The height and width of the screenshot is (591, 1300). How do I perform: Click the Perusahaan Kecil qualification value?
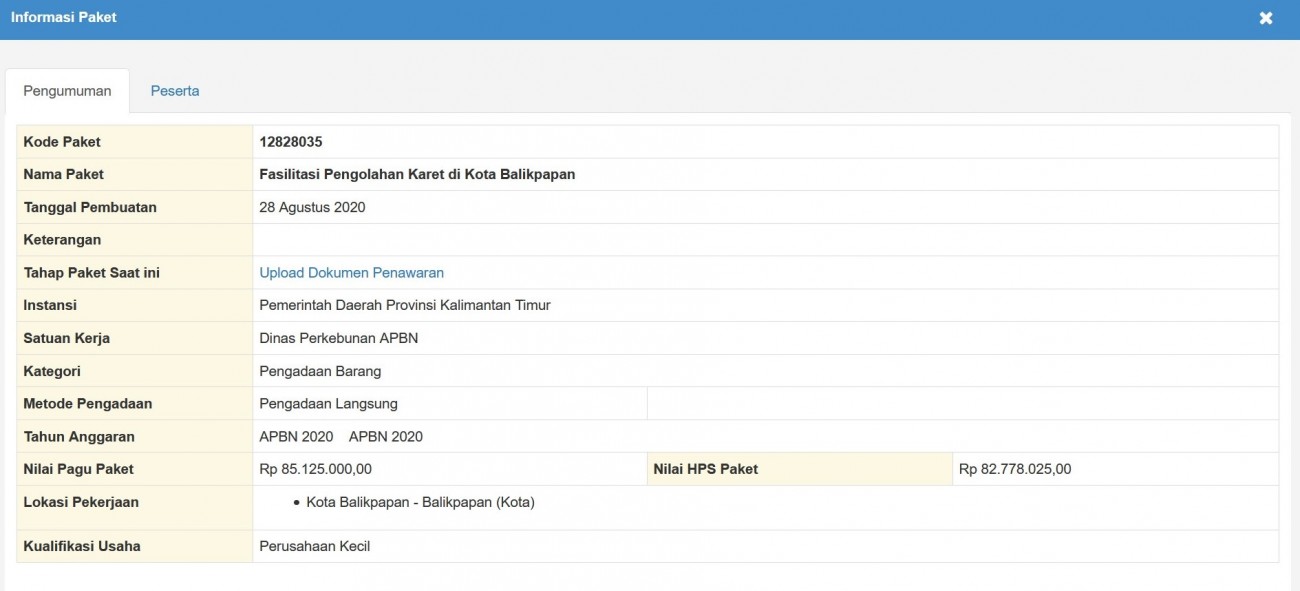314,546
